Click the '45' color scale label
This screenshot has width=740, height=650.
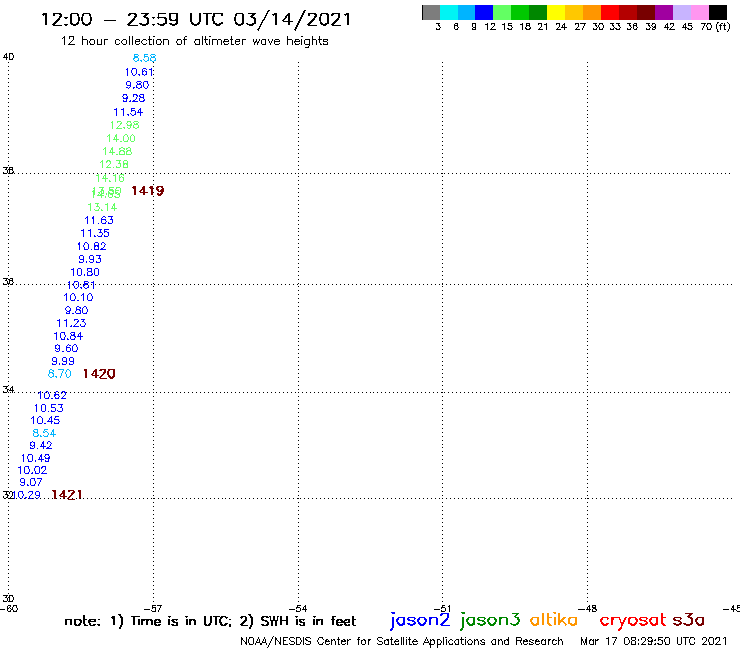pyautogui.click(x=687, y=27)
